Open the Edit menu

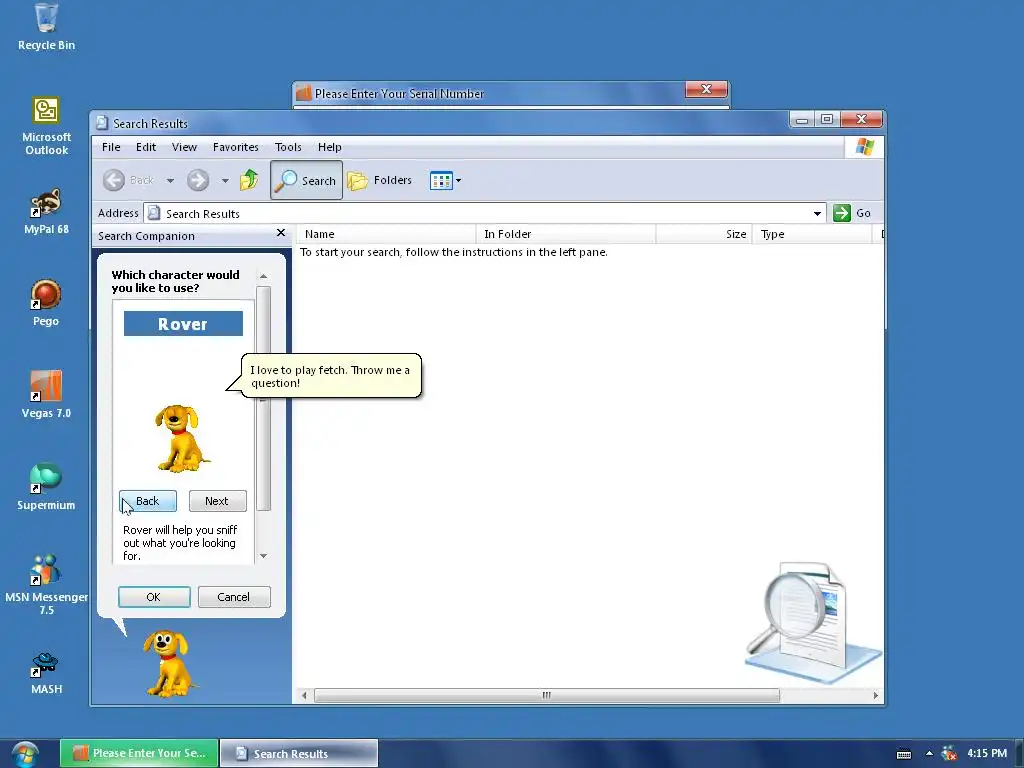146,147
